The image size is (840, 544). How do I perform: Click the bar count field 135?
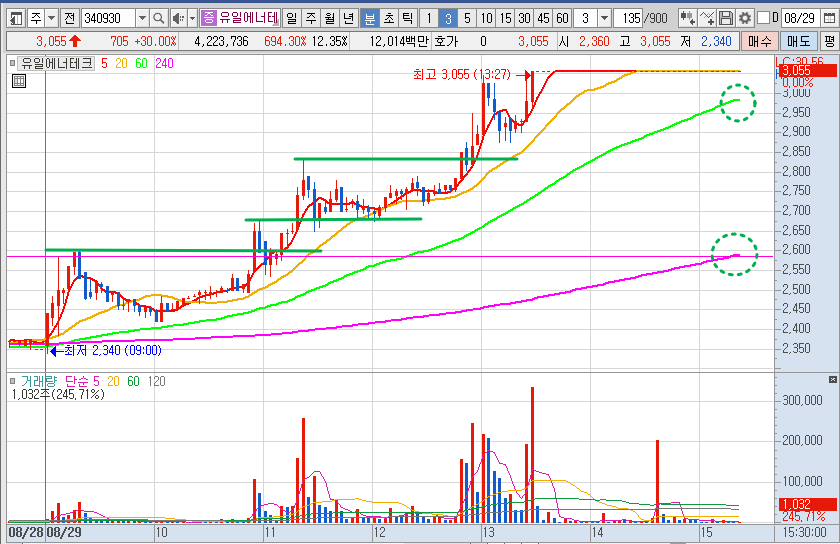[x=628, y=19]
